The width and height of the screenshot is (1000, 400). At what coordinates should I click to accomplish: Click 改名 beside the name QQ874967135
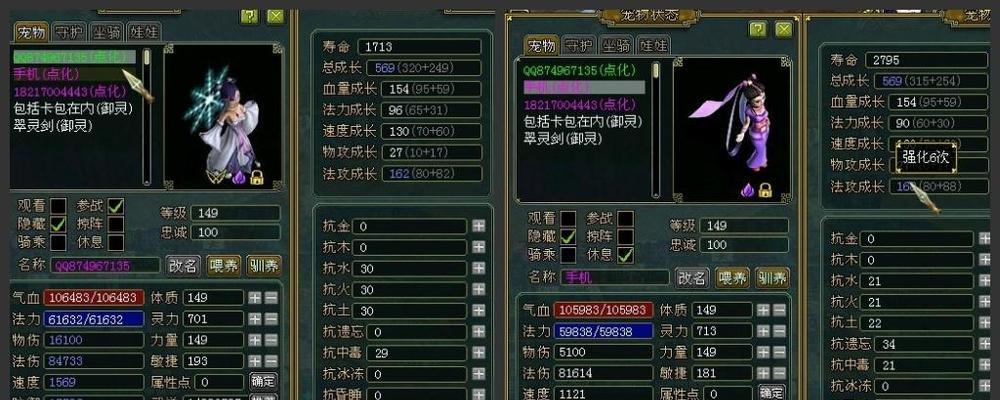tap(183, 265)
